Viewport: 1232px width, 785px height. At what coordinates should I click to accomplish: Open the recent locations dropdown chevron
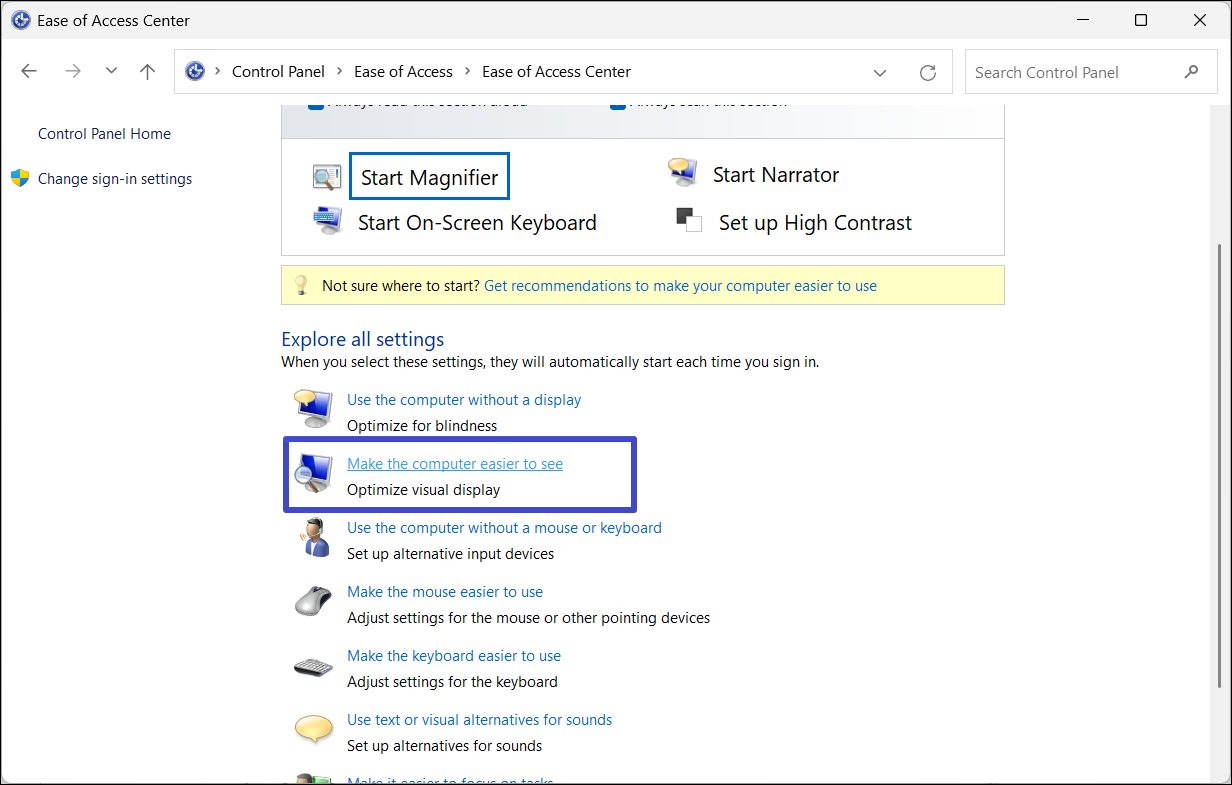click(x=111, y=72)
